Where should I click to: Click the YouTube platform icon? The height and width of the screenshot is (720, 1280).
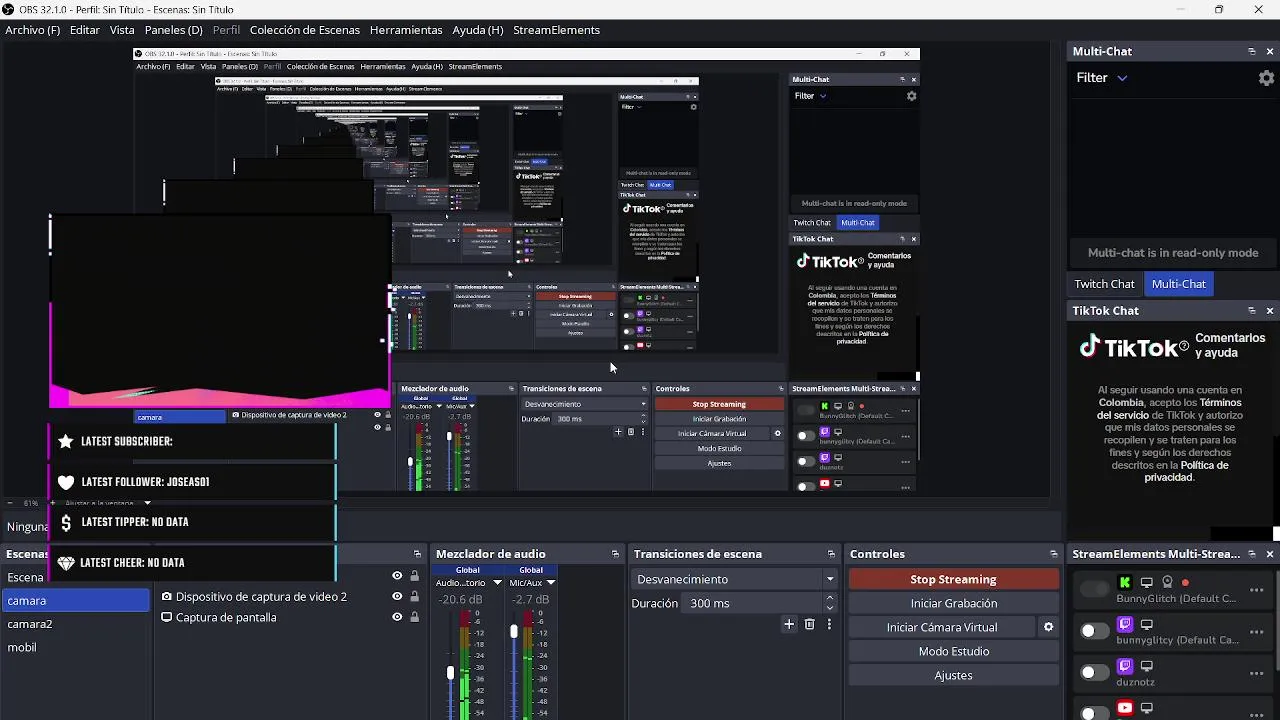click(x=1125, y=708)
